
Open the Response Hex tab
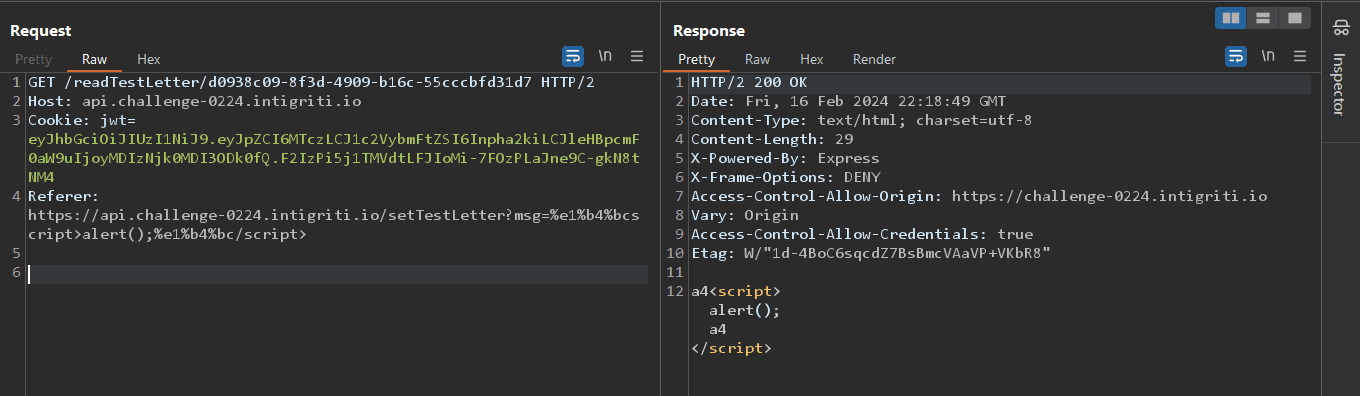point(811,59)
